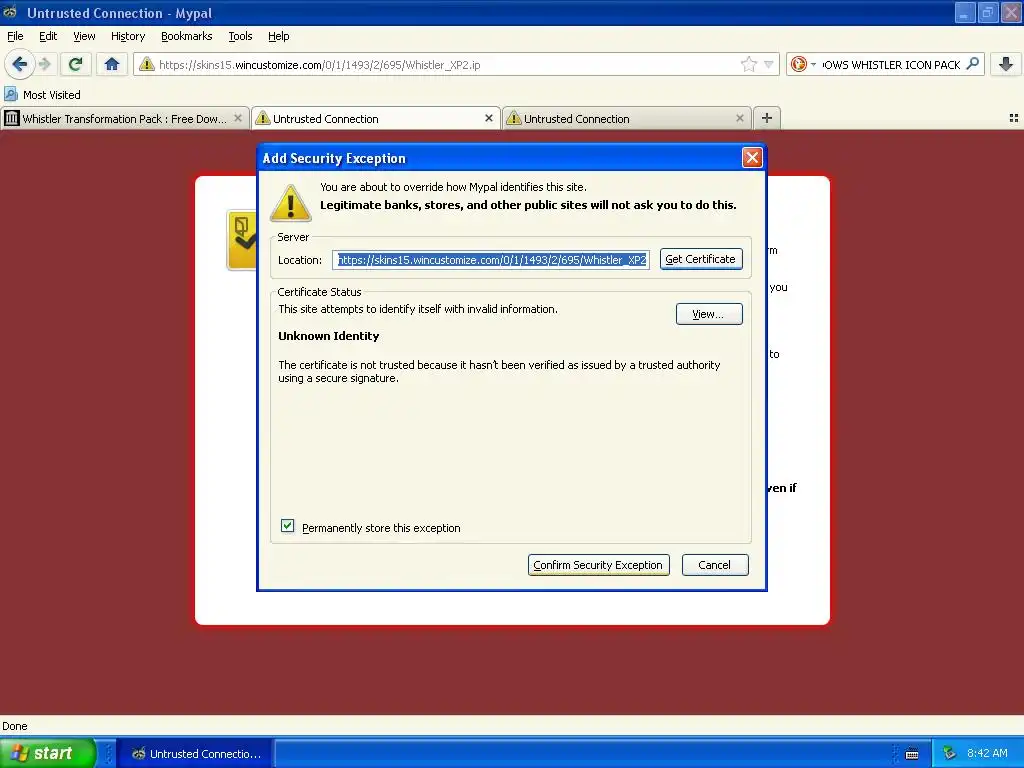Screen dimensions: 1024x768
Task: Click Confirm Security Exception button
Action: tap(598, 565)
